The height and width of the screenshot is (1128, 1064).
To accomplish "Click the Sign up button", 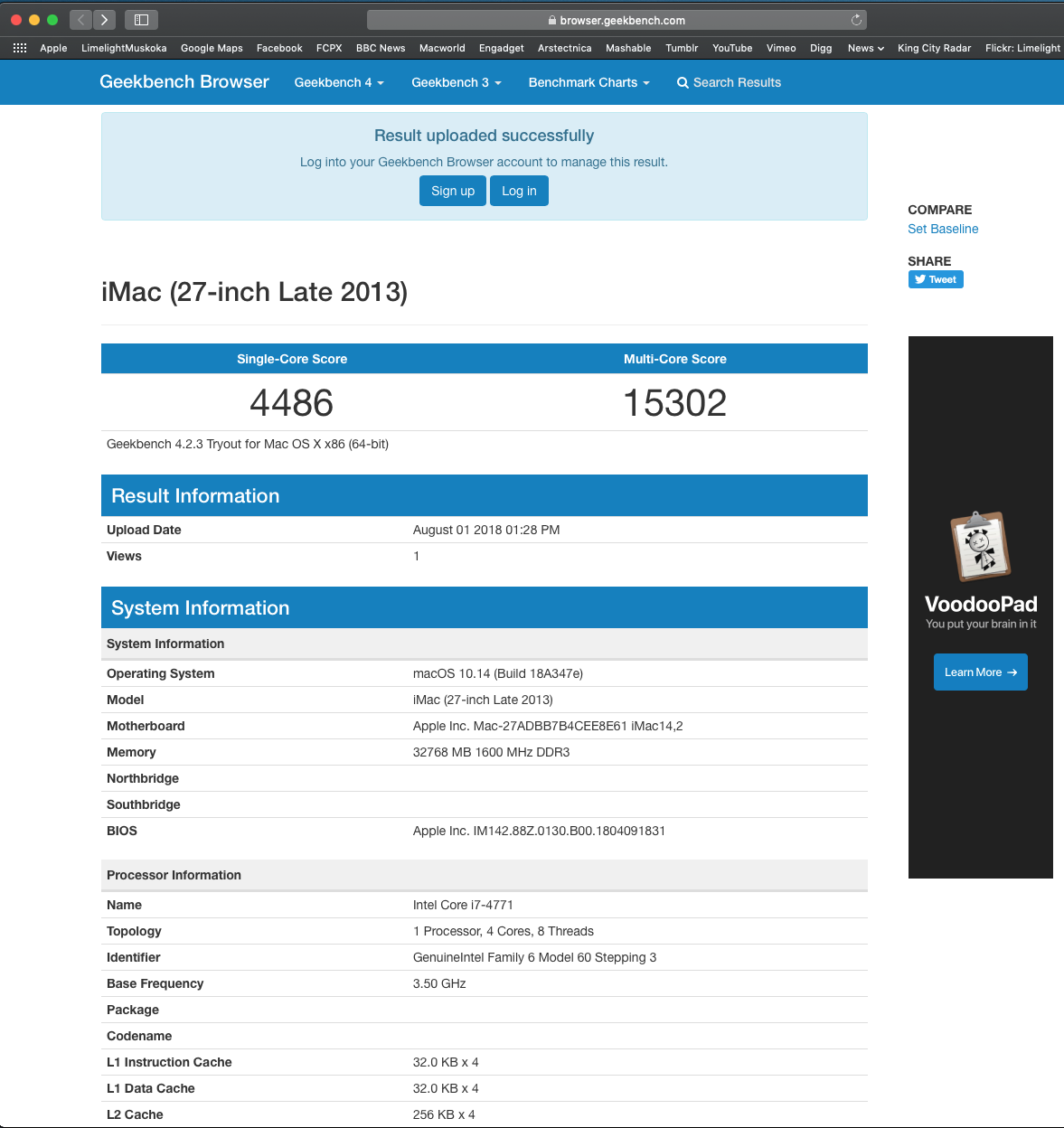I will point(453,191).
